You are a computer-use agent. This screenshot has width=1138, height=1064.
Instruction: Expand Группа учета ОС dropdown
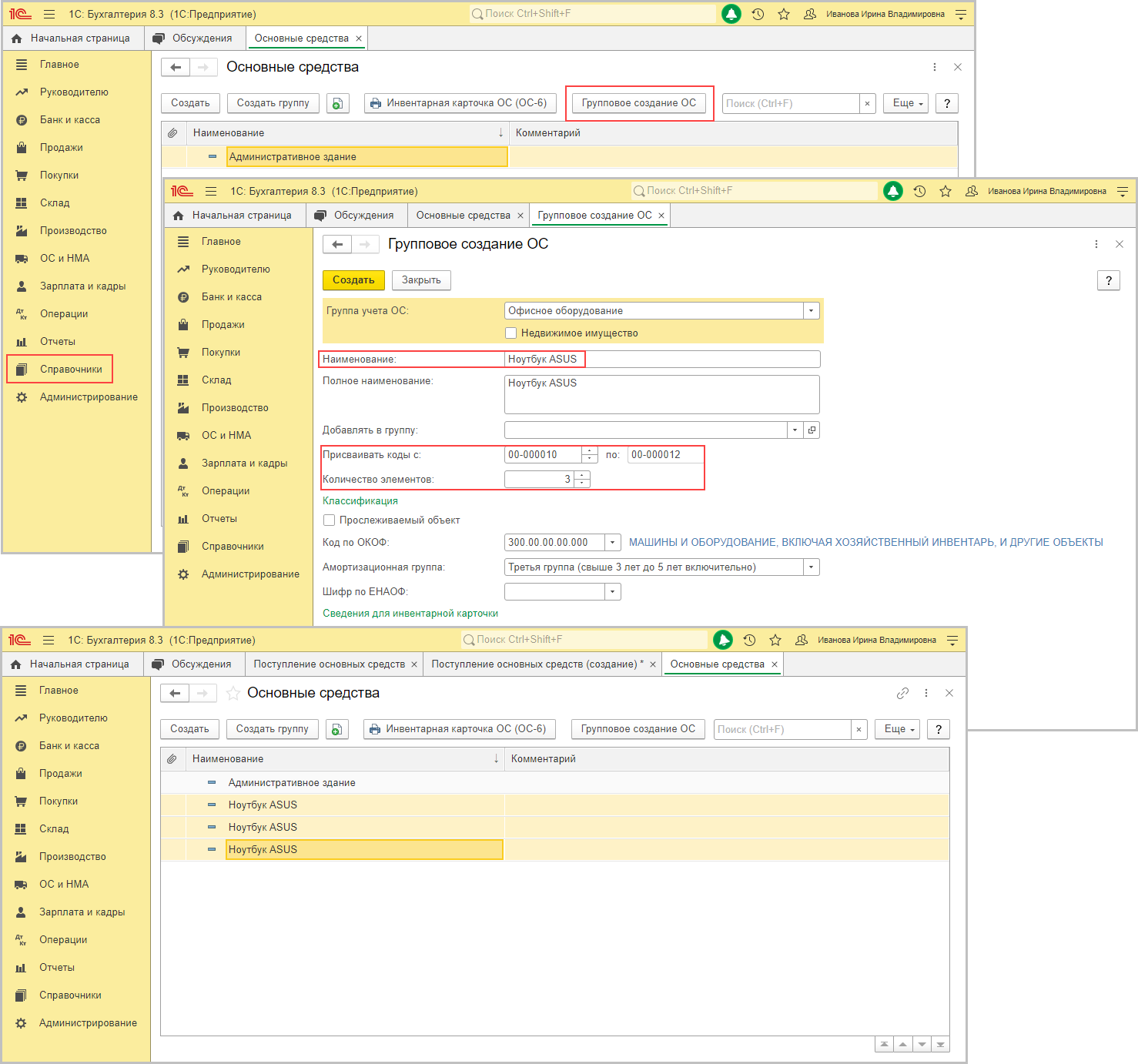click(x=812, y=311)
